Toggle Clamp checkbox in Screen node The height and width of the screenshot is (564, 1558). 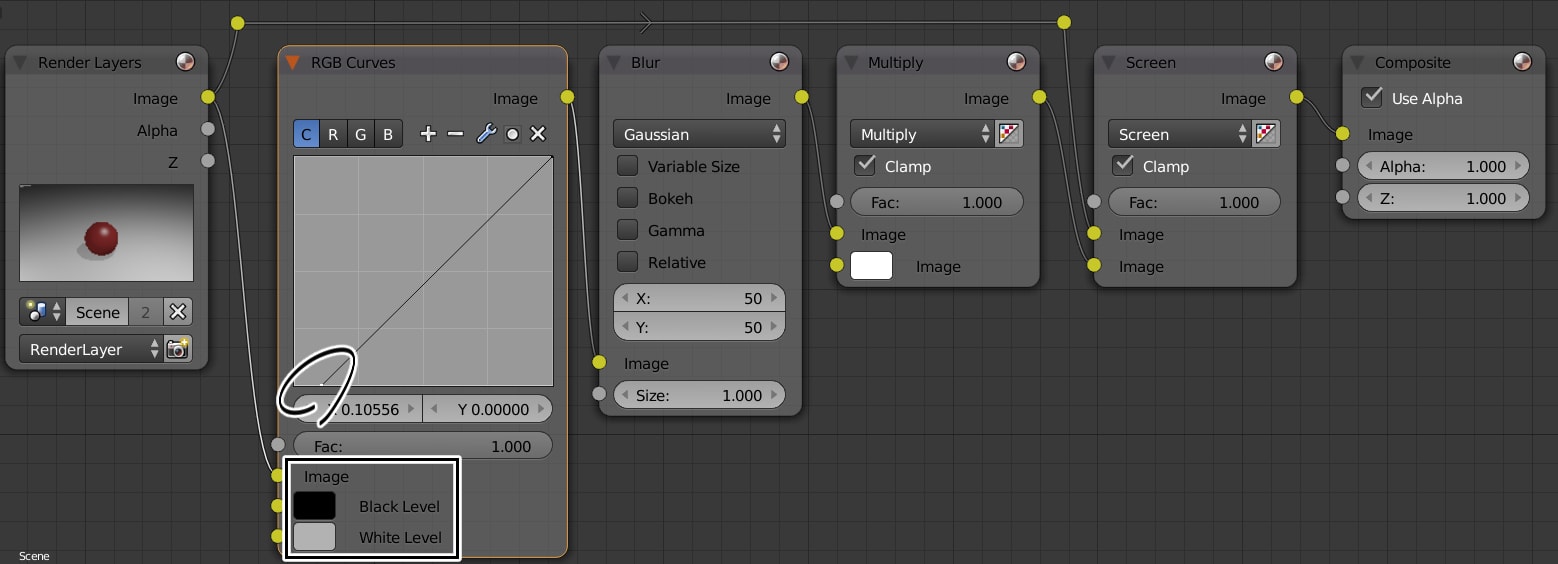(x=1123, y=165)
